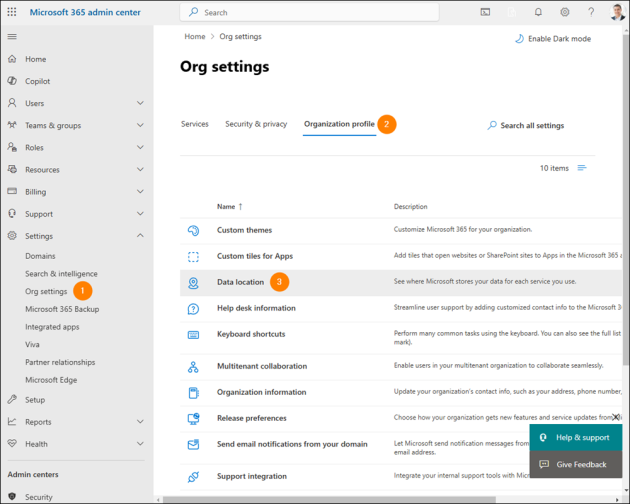Open the notifications bell
630x504 pixels.
click(538, 12)
